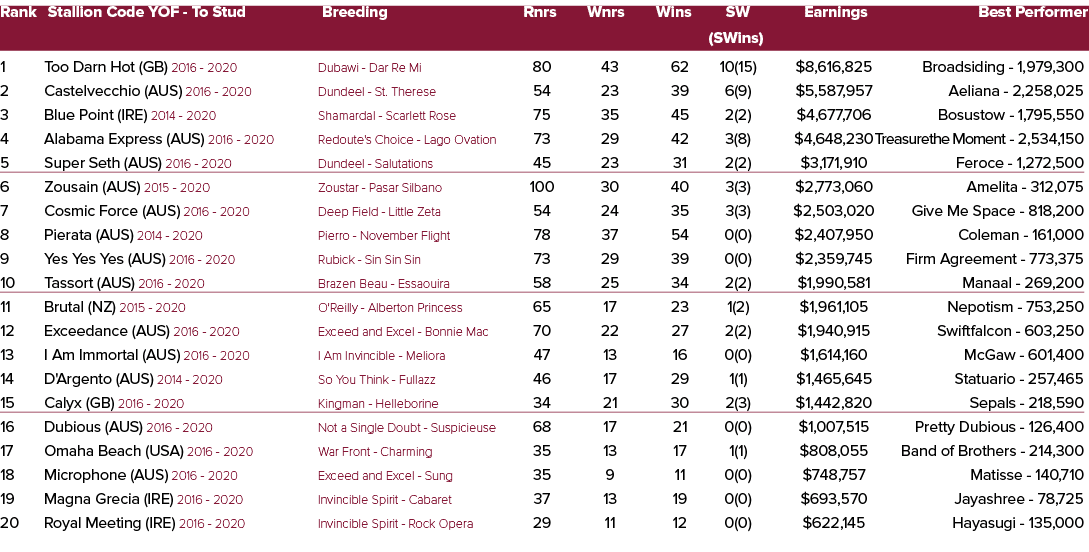Click breeding Exceed and Excel - Sung
Viewport: 1089px width, 552px height.
point(385,476)
